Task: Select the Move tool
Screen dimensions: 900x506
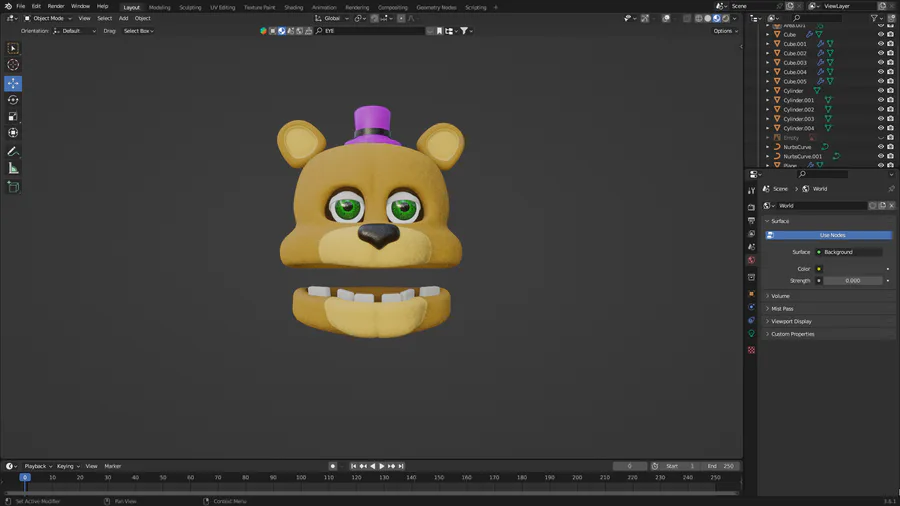Action: click(13, 83)
